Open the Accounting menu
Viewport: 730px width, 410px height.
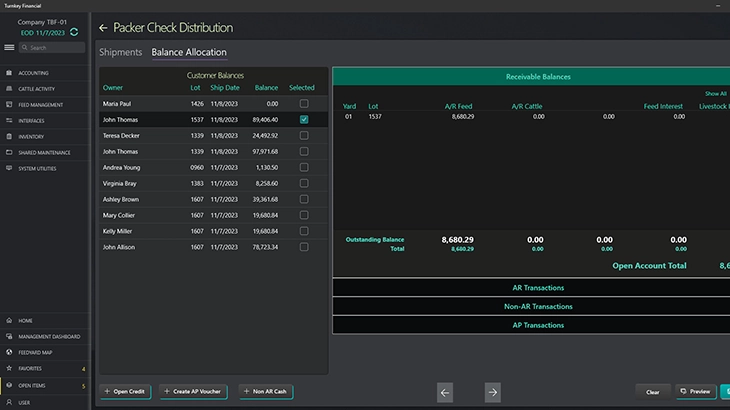pos(33,73)
